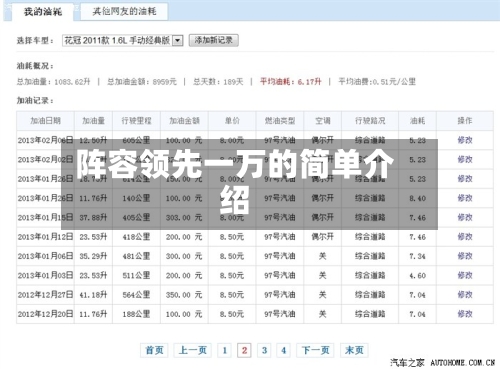Click 修改 for the 2013年02月06日 record
Viewport: 500px width, 369px height.
tap(465, 140)
